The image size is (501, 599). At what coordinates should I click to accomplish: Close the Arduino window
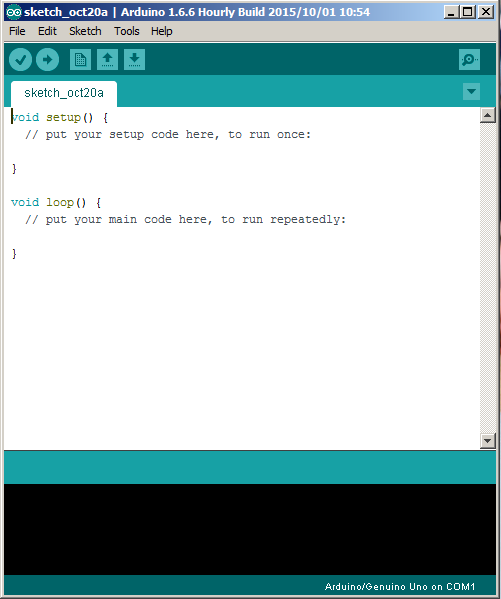tap(486, 12)
